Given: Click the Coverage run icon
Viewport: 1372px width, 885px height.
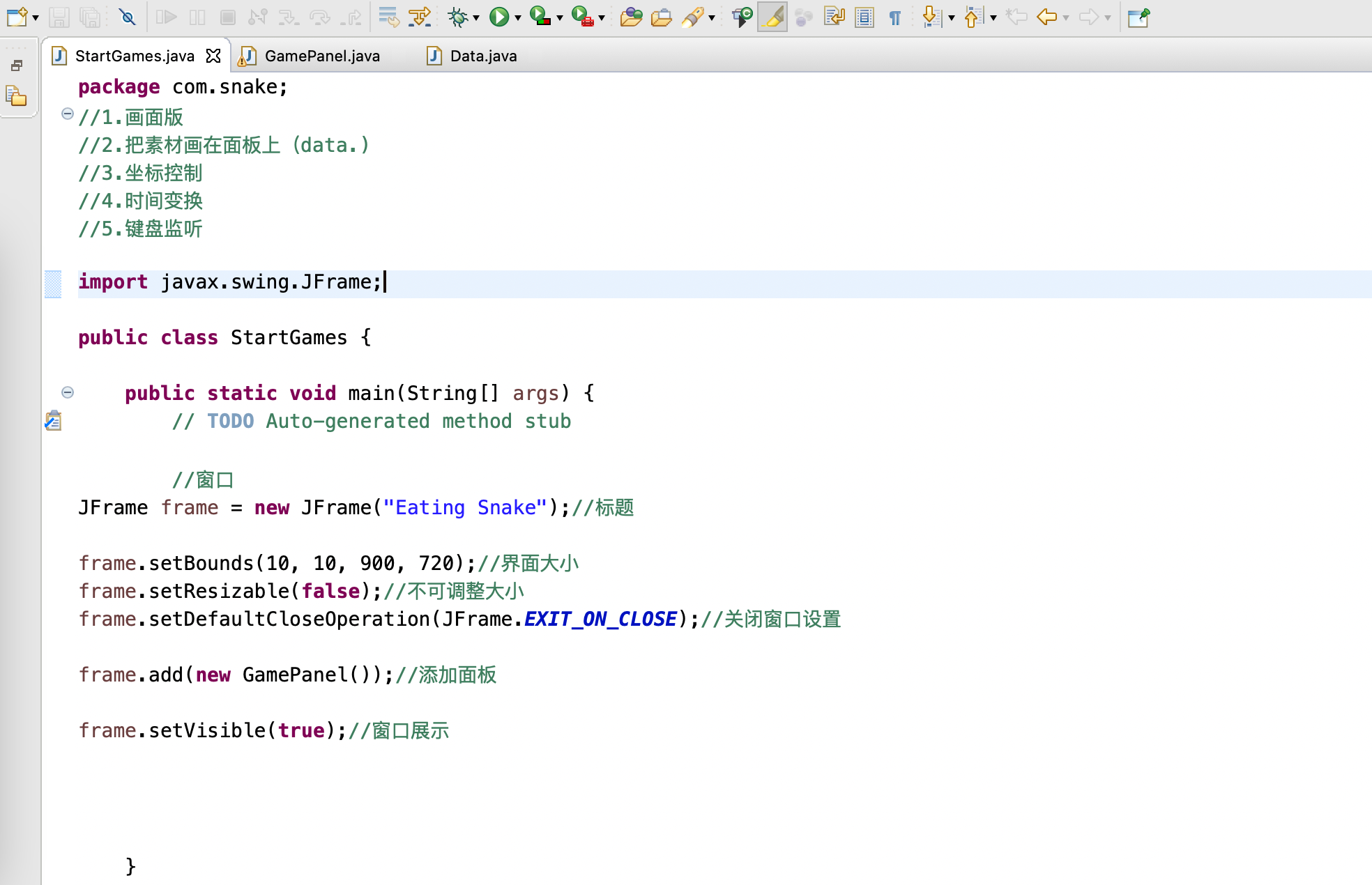Looking at the screenshot, I should pos(540,17).
